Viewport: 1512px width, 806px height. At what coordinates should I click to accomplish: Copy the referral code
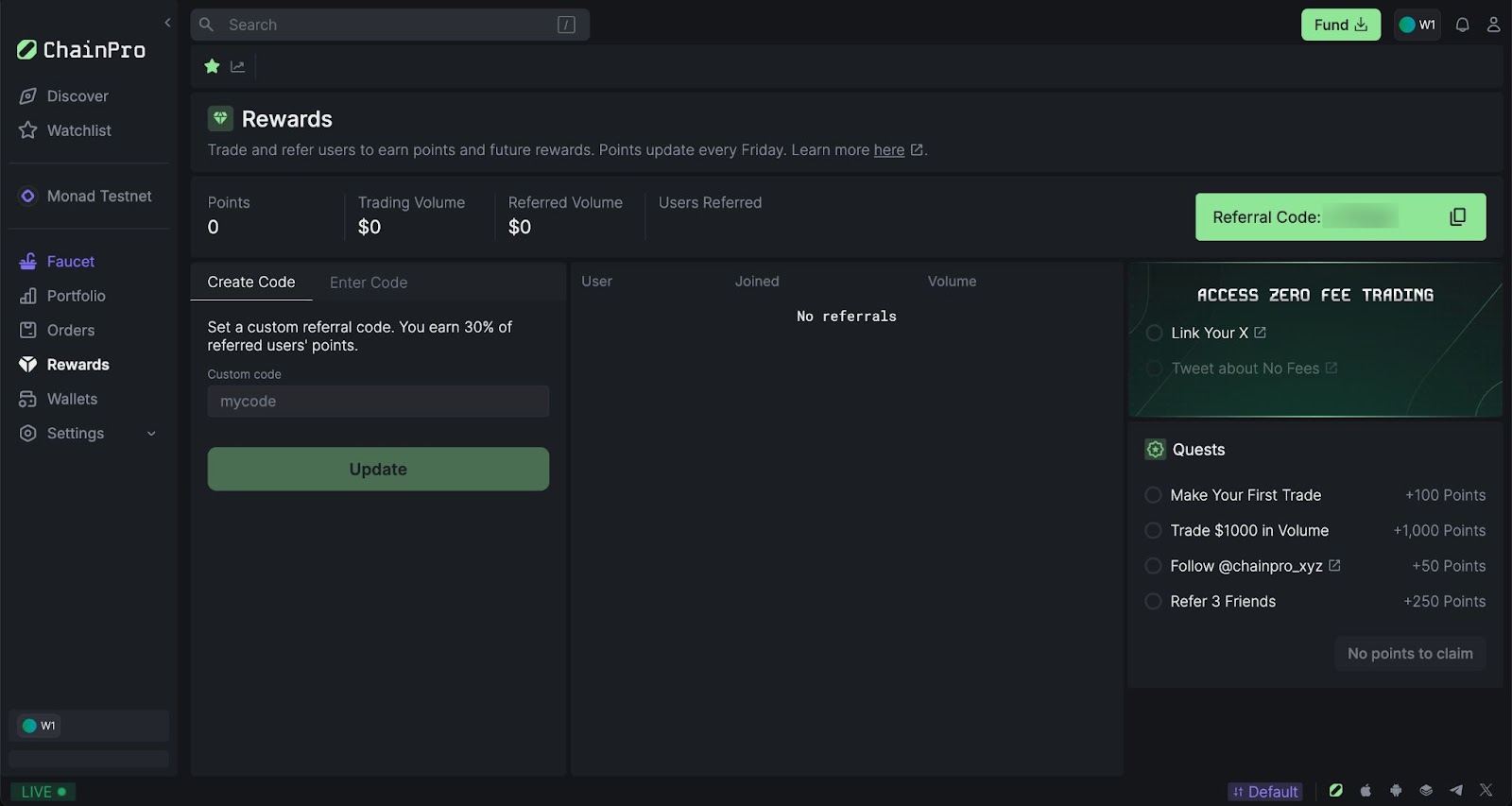(1457, 217)
